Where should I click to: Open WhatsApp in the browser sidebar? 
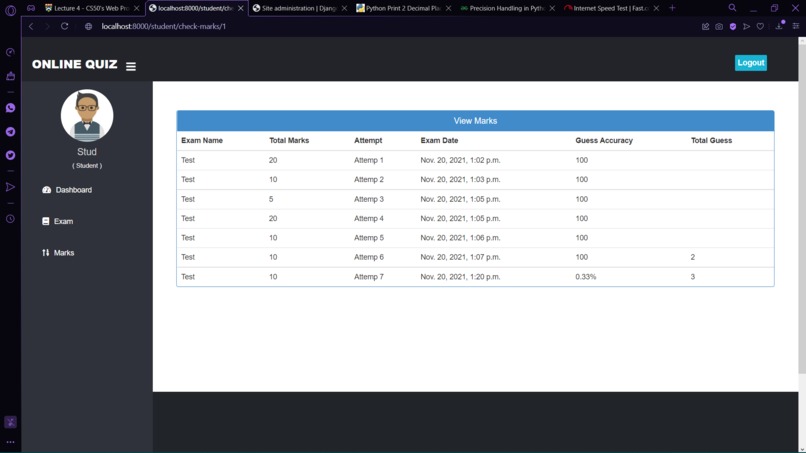10,108
